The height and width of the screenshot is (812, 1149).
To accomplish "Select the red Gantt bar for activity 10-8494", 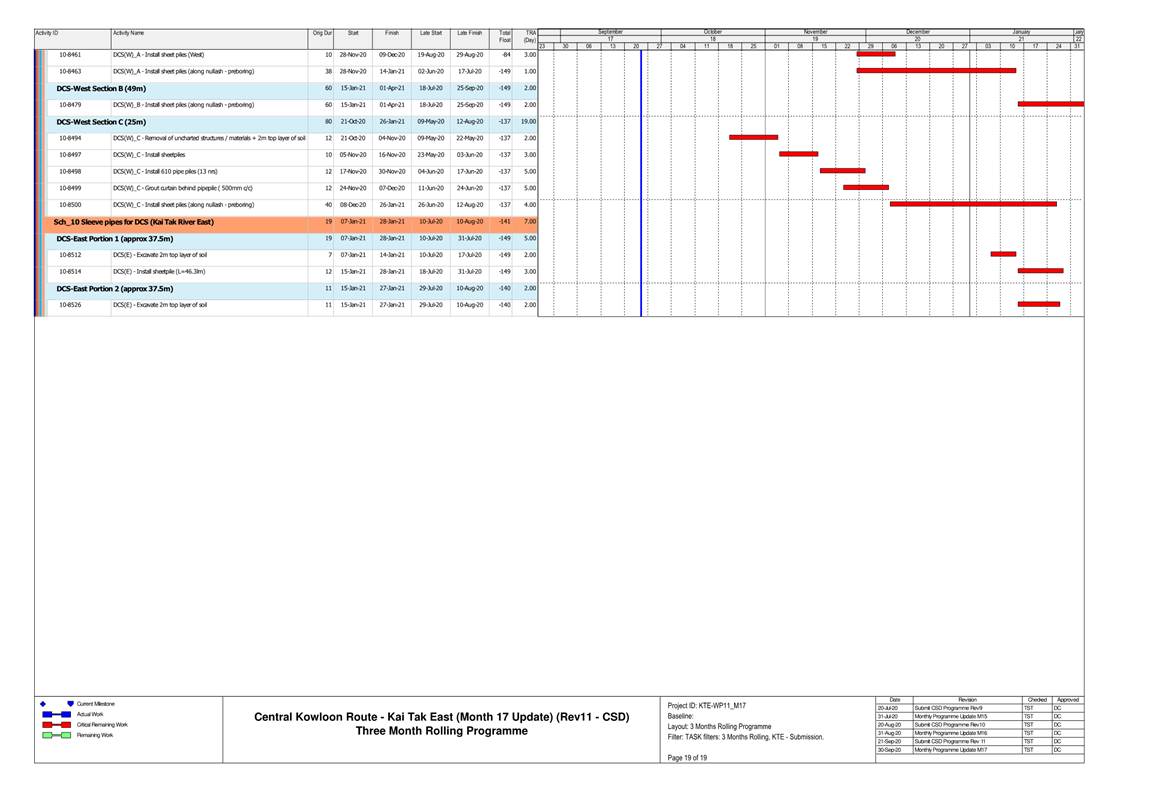I will coord(753,137).
